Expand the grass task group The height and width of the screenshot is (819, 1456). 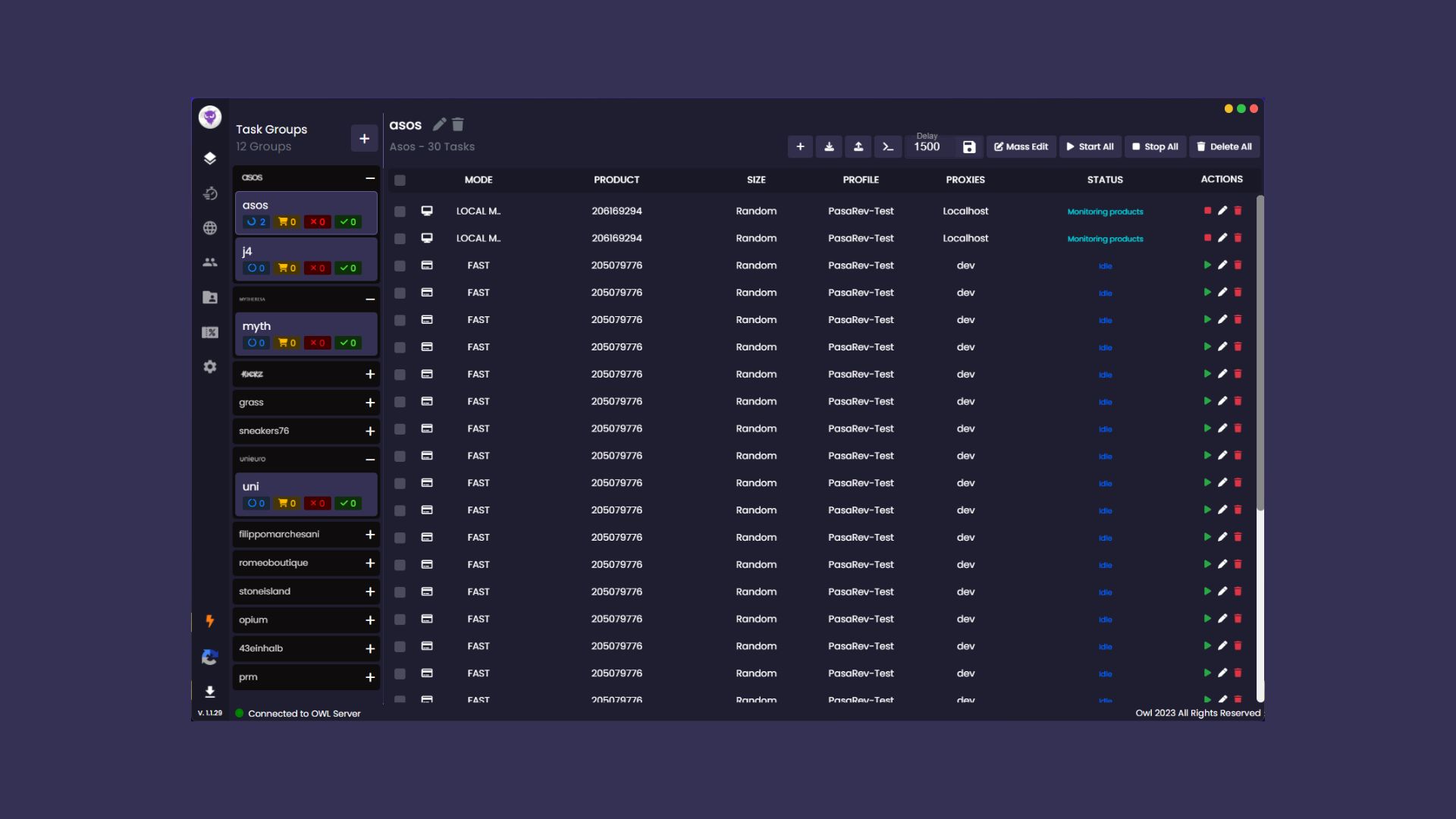point(370,403)
